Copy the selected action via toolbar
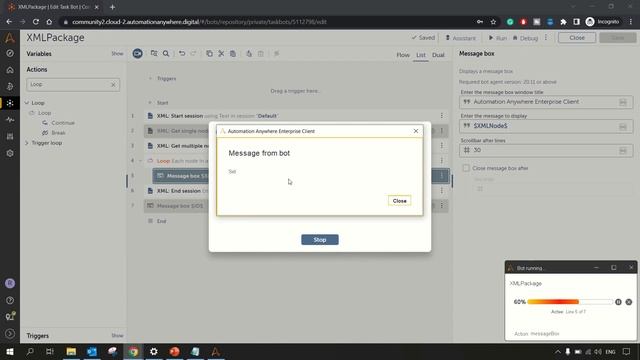The image size is (640, 360). coord(209,53)
